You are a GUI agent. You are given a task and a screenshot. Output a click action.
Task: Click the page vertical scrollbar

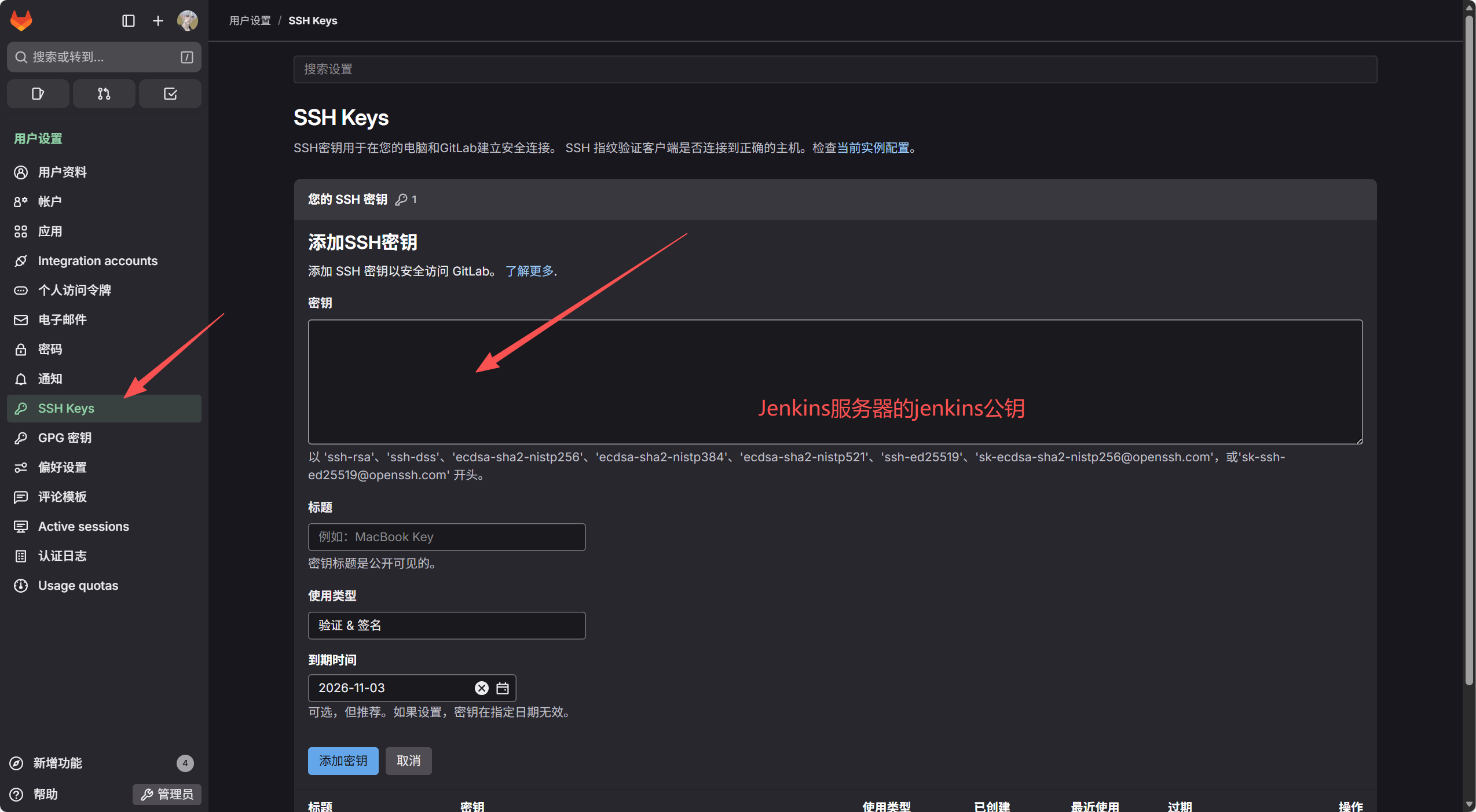click(1468, 347)
